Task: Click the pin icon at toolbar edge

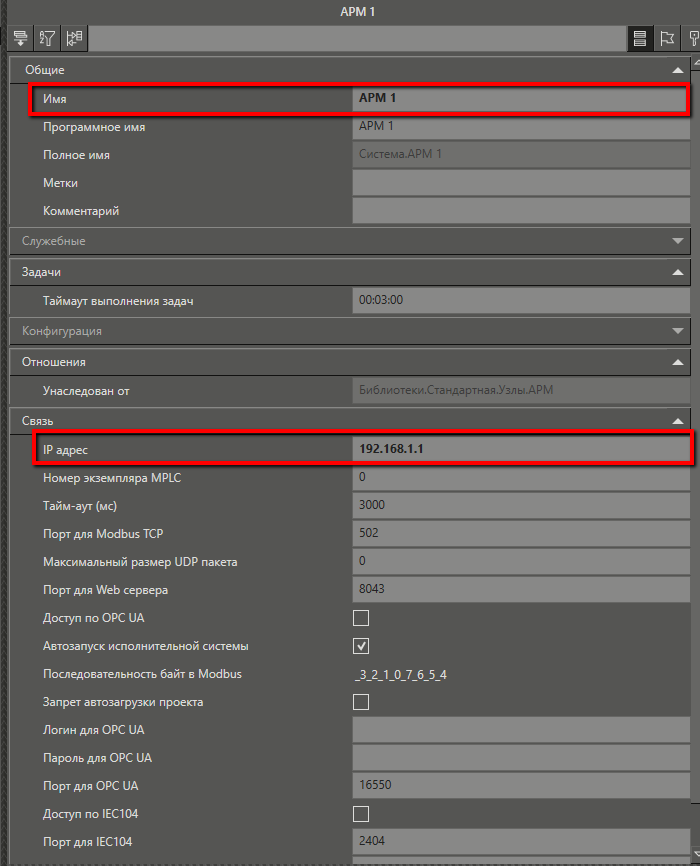Action: tap(693, 39)
